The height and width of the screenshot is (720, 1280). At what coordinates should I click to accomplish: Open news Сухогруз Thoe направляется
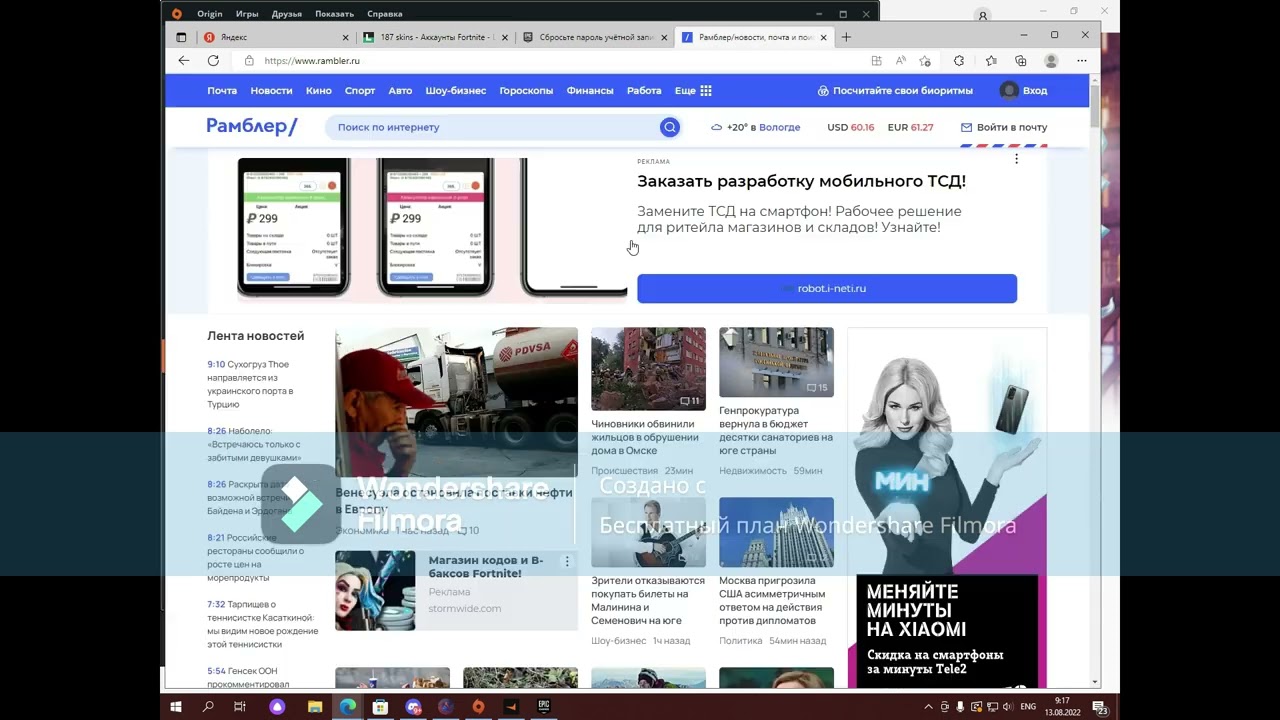click(250, 384)
